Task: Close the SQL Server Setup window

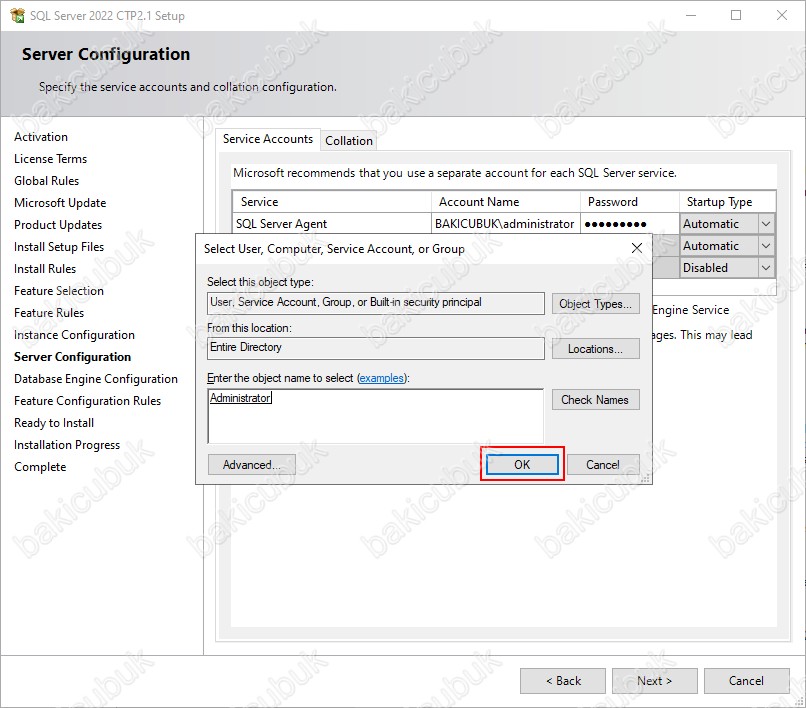Action: coord(782,15)
